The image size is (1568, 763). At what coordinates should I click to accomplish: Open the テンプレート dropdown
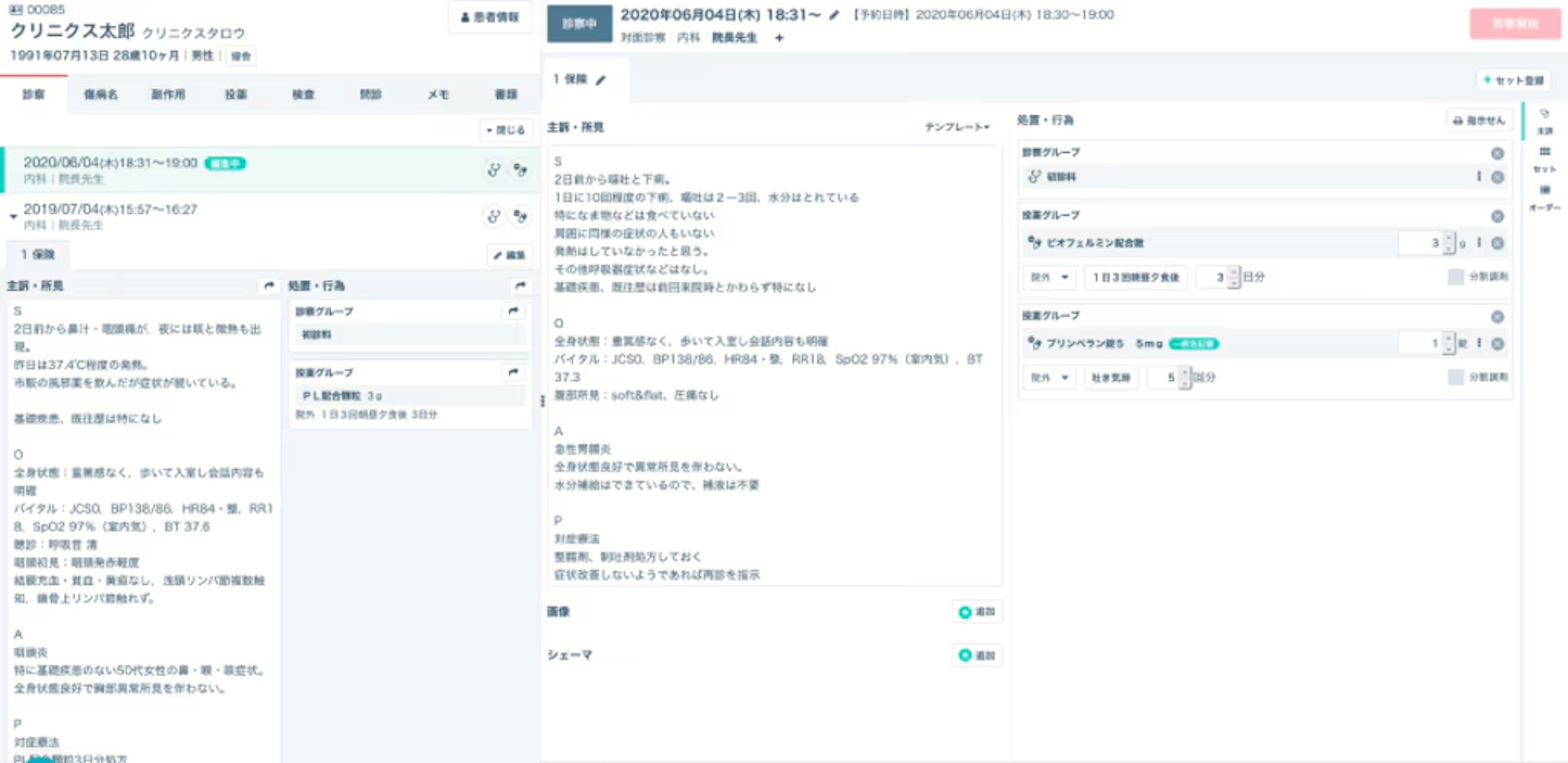[x=957, y=127]
